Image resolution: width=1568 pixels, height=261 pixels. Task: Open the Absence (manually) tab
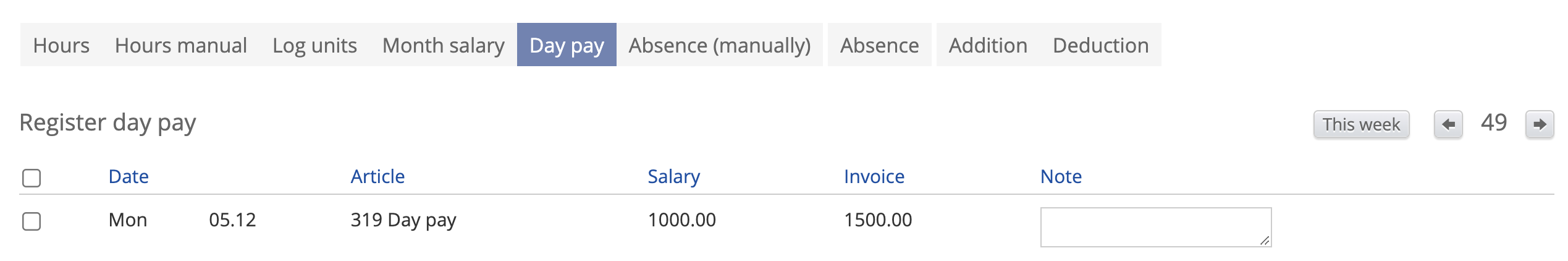[719, 45]
